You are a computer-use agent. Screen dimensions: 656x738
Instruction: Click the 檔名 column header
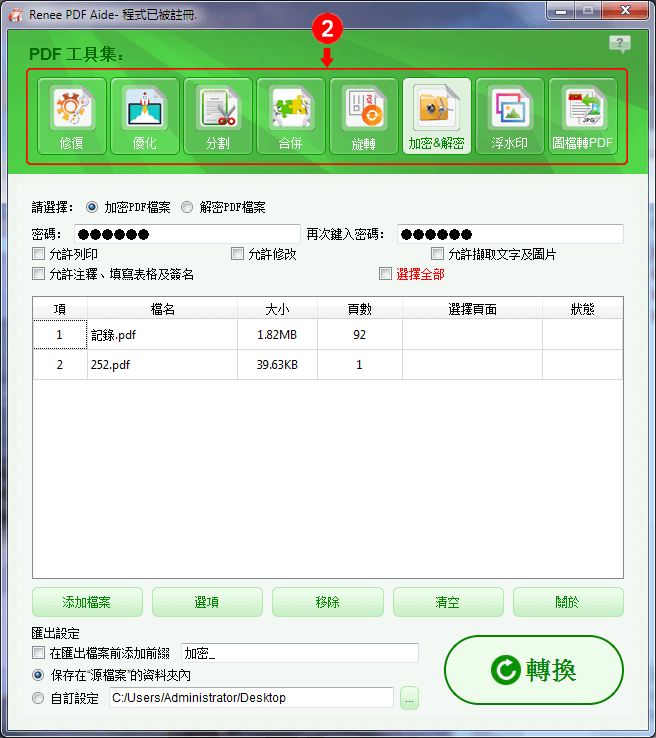pos(162,309)
